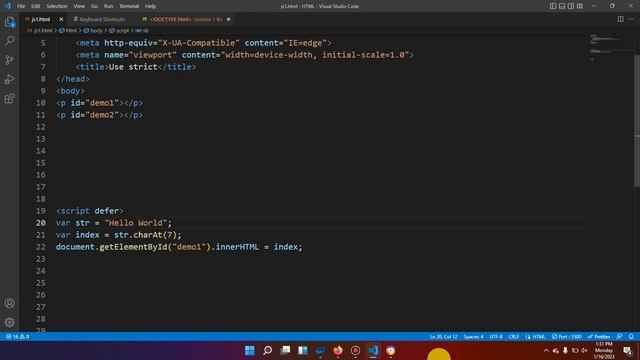The width and height of the screenshot is (640, 360).
Task: Click Port : 5500 Live Server button
Action: [x=567, y=337]
